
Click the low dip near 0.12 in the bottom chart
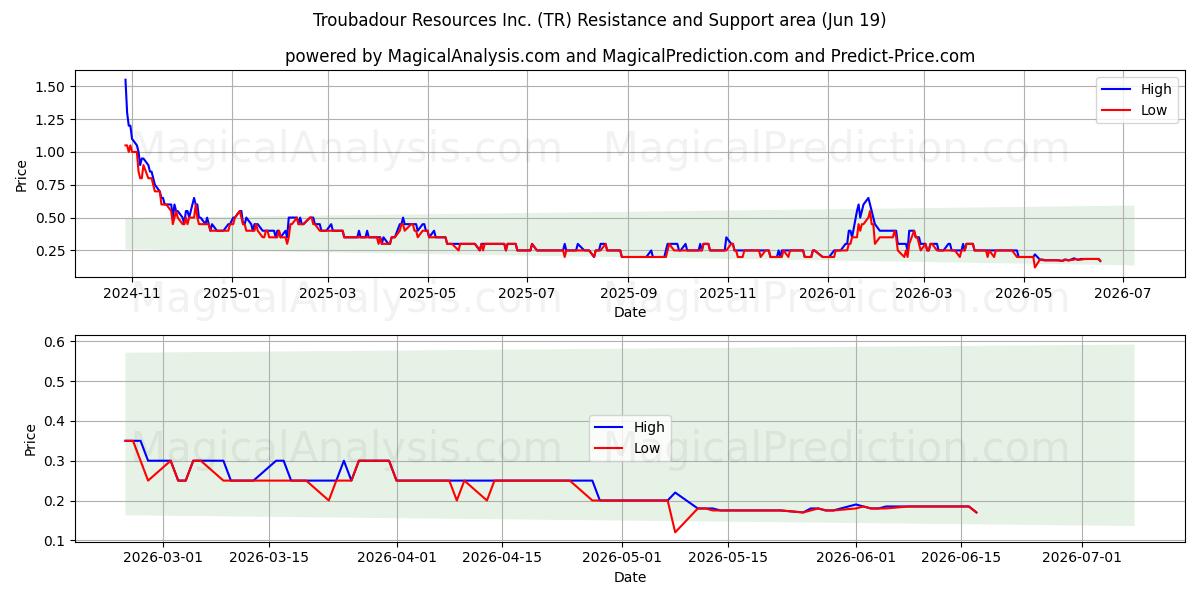pyautogui.click(x=675, y=531)
